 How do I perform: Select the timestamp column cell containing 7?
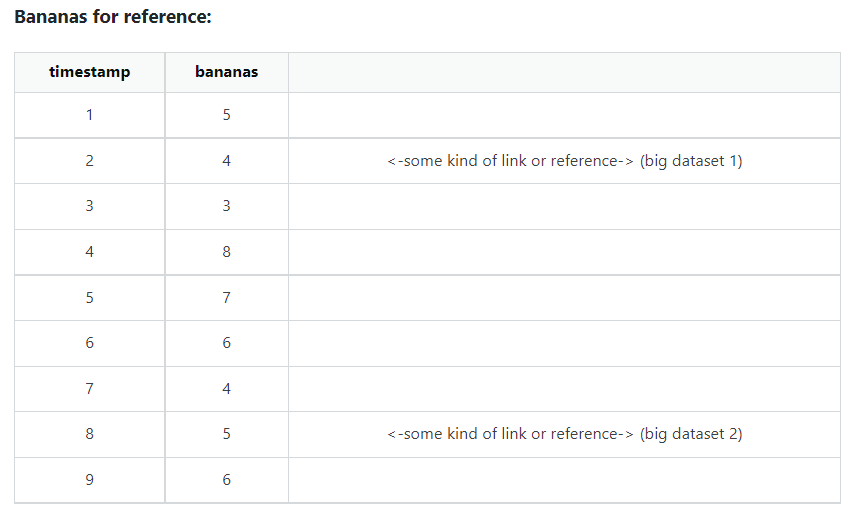pyautogui.click(x=89, y=389)
